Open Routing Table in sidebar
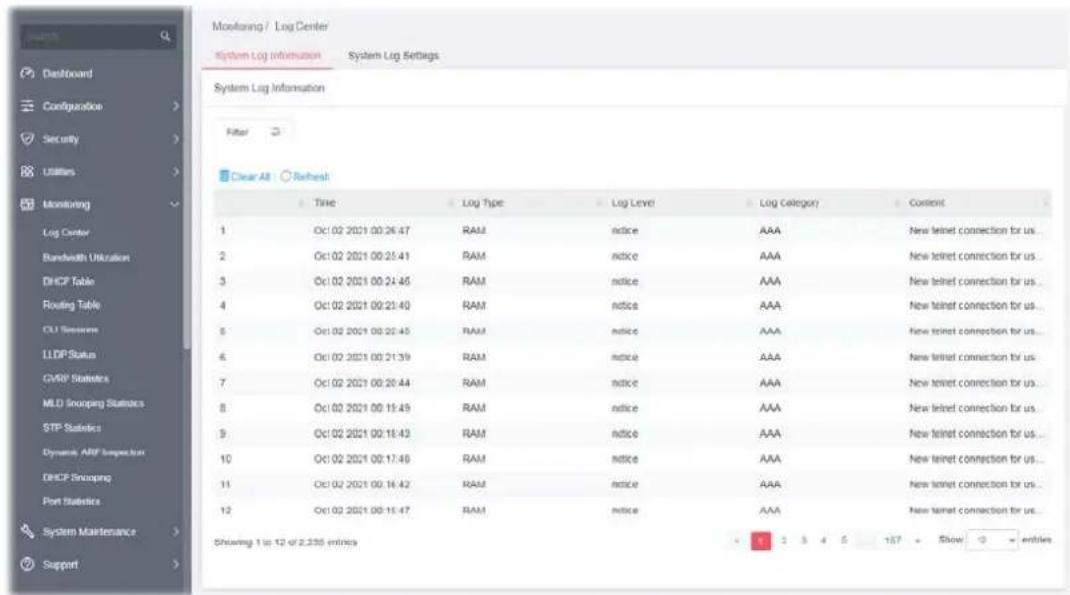Image resolution: width=1070 pixels, height=595 pixels. tap(71, 305)
